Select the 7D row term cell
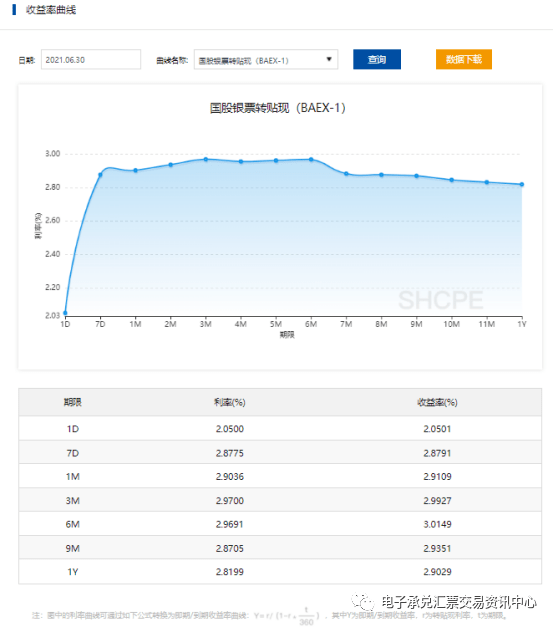This screenshot has height=627, width=554. coord(73,453)
